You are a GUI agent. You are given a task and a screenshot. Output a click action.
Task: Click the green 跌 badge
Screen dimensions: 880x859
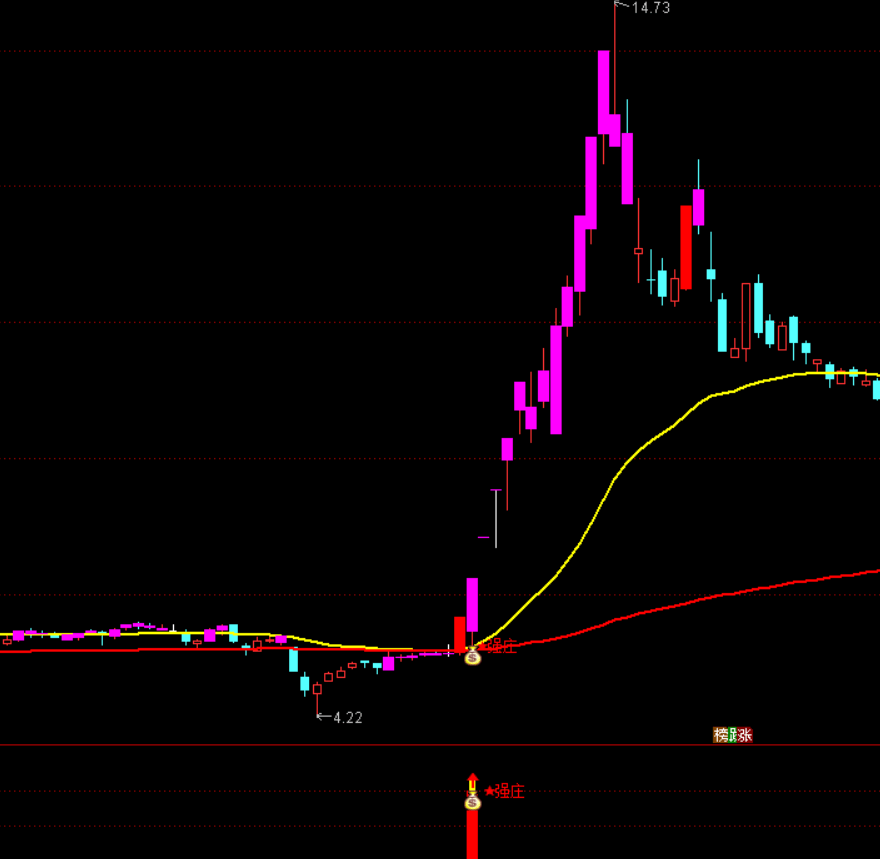tap(733, 735)
